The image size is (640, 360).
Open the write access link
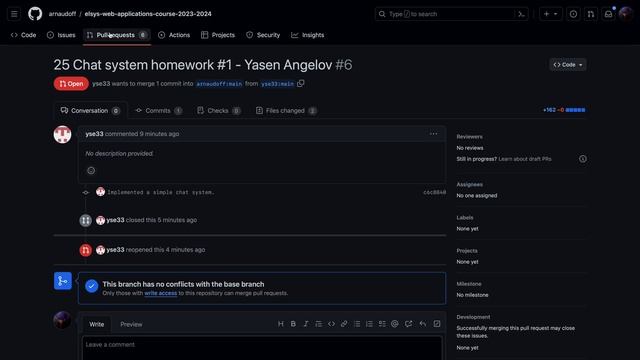(161, 293)
